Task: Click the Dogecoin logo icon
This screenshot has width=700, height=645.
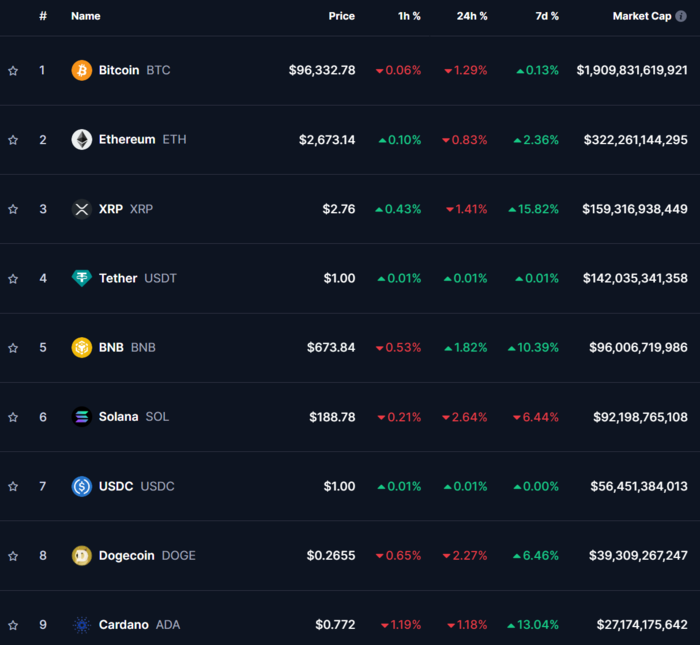Action: (82, 556)
